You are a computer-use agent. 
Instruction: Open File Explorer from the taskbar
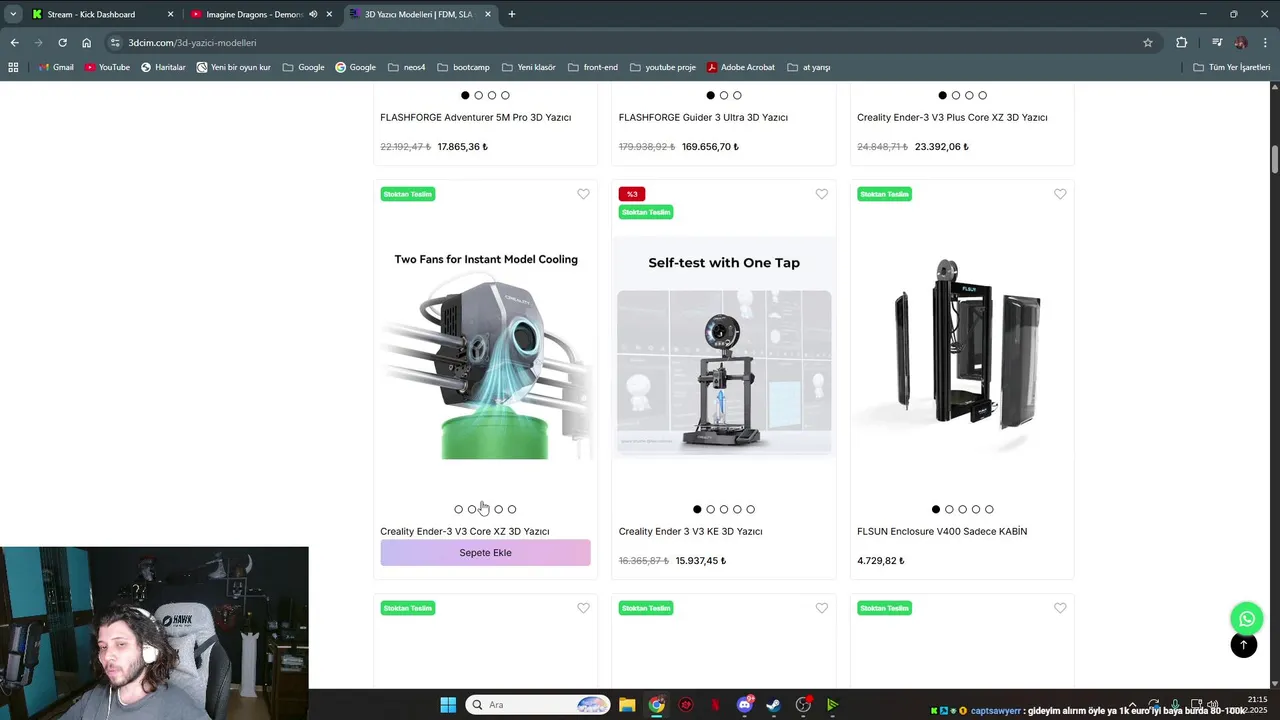pyautogui.click(x=627, y=705)
